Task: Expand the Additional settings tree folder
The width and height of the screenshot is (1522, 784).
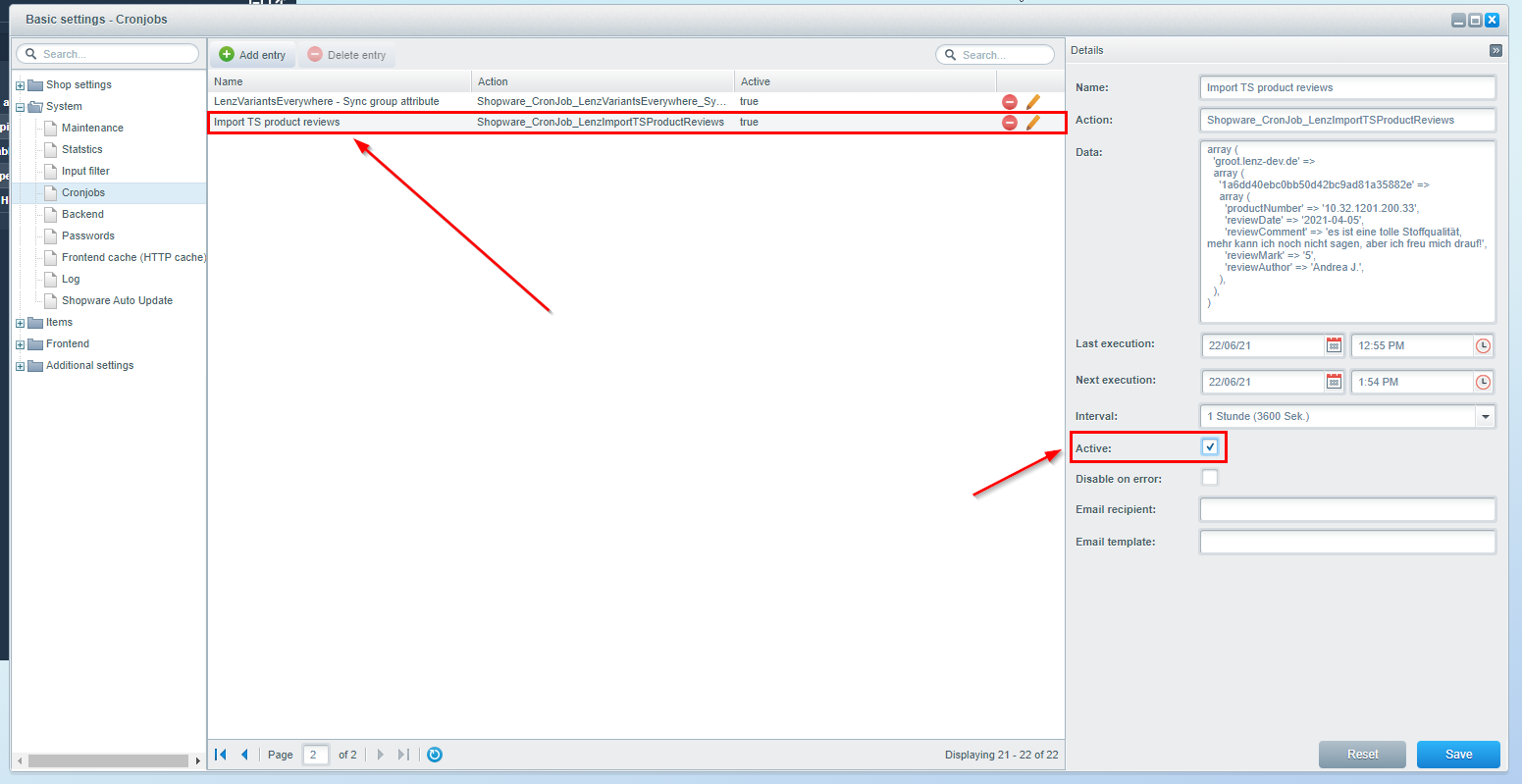Action: [21, 365]
